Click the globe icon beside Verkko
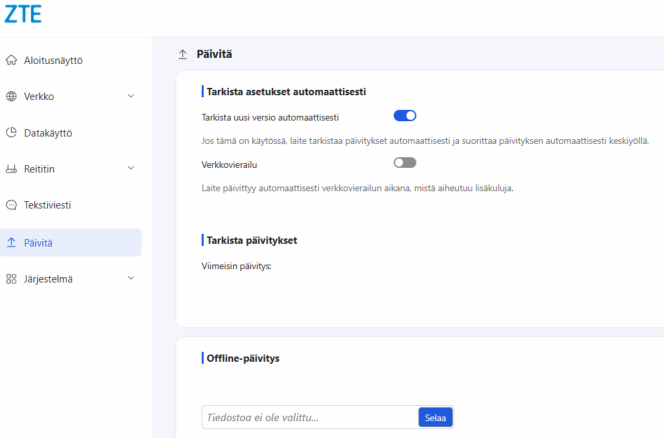 click(11, 96)
